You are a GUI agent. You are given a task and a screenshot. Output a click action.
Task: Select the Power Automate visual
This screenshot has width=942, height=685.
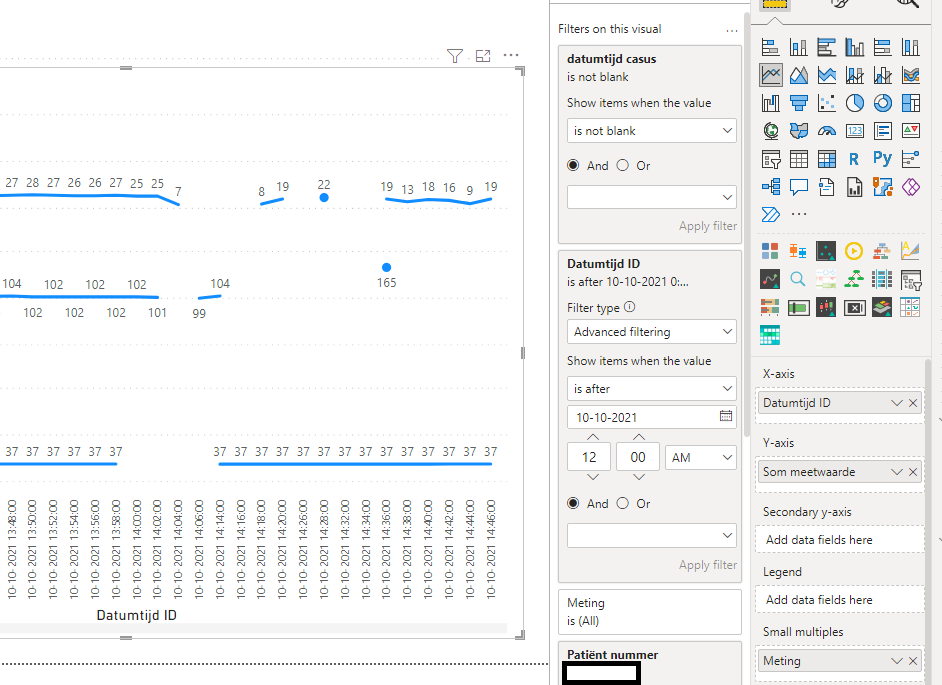coord(770,215)
